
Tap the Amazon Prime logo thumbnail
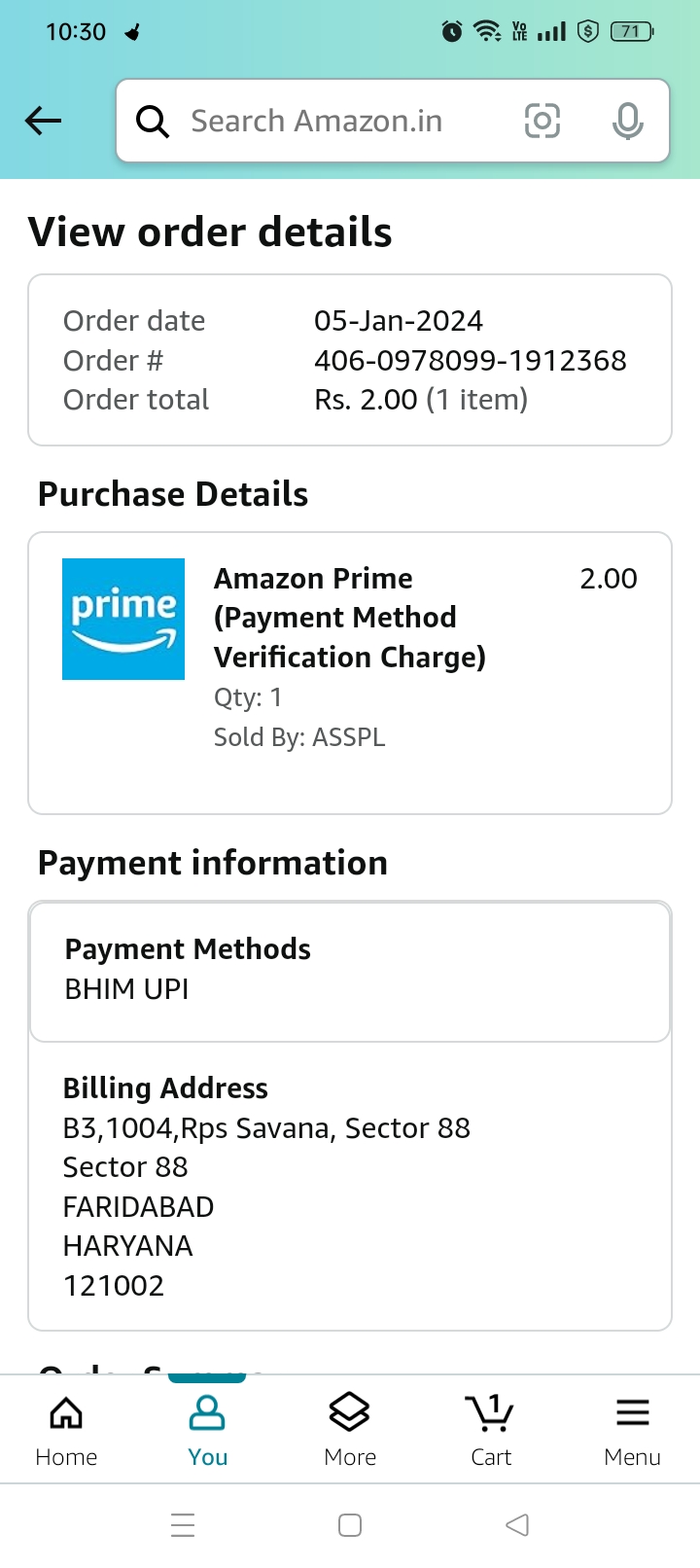[123, 619]
